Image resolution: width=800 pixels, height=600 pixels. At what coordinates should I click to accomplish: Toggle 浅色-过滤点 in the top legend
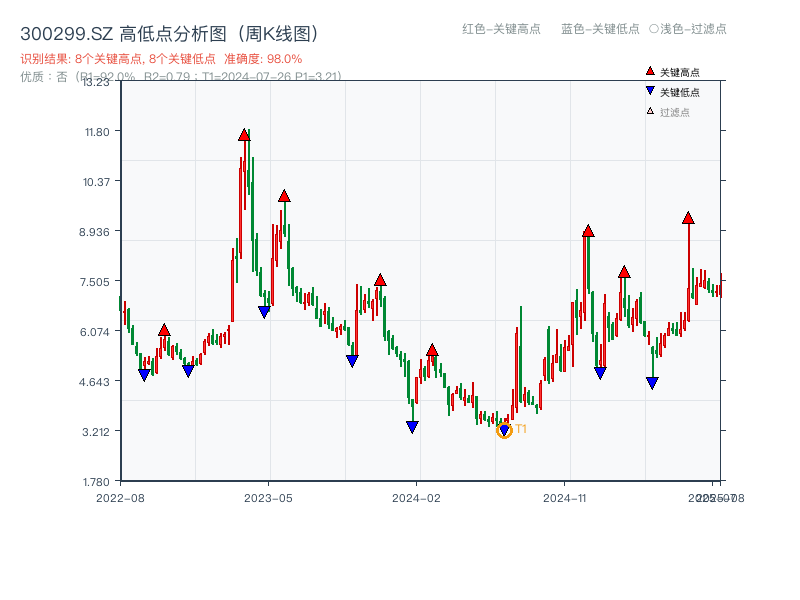point(685,29)
